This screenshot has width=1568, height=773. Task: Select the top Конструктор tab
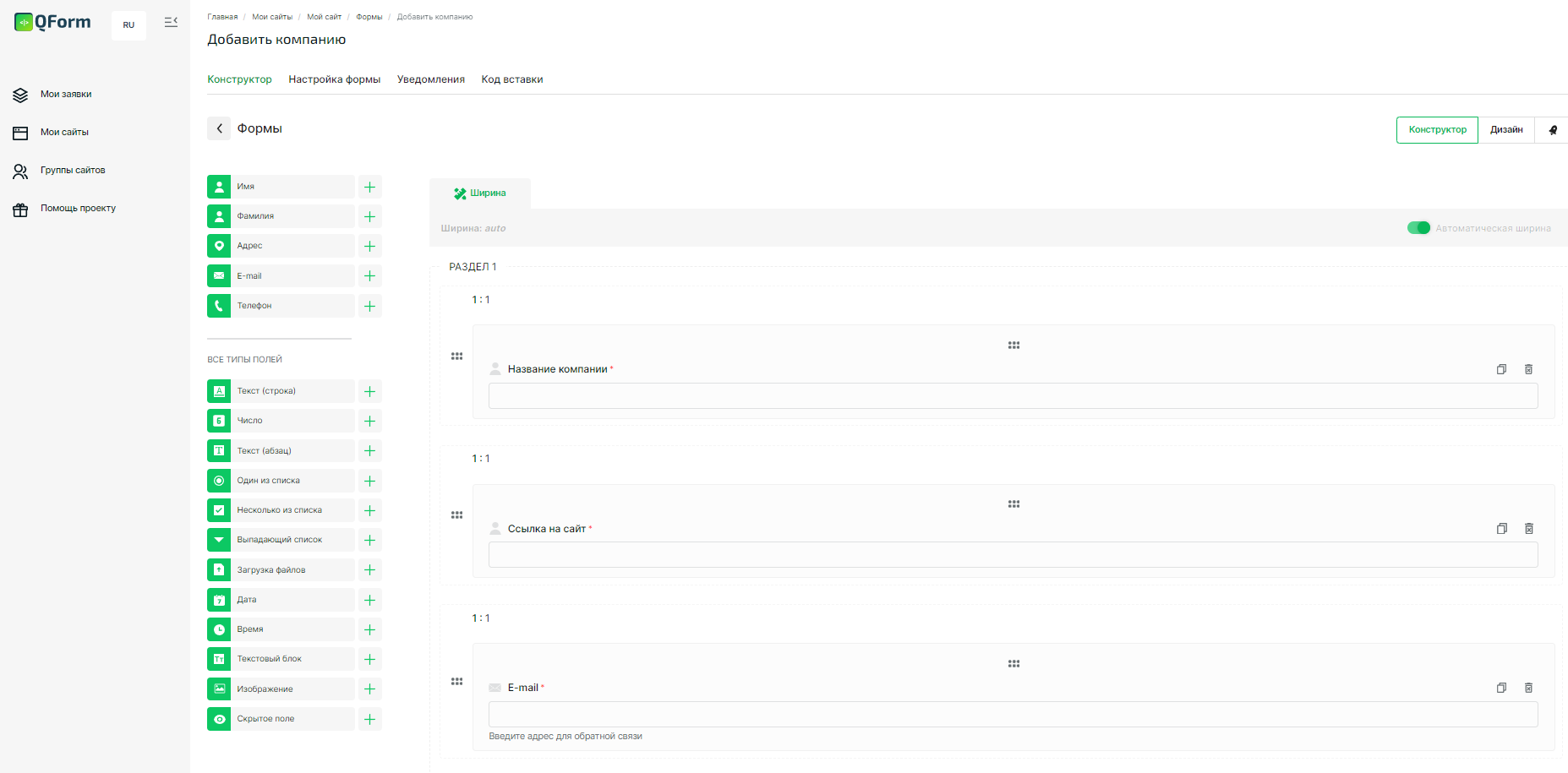pos(239,79)
